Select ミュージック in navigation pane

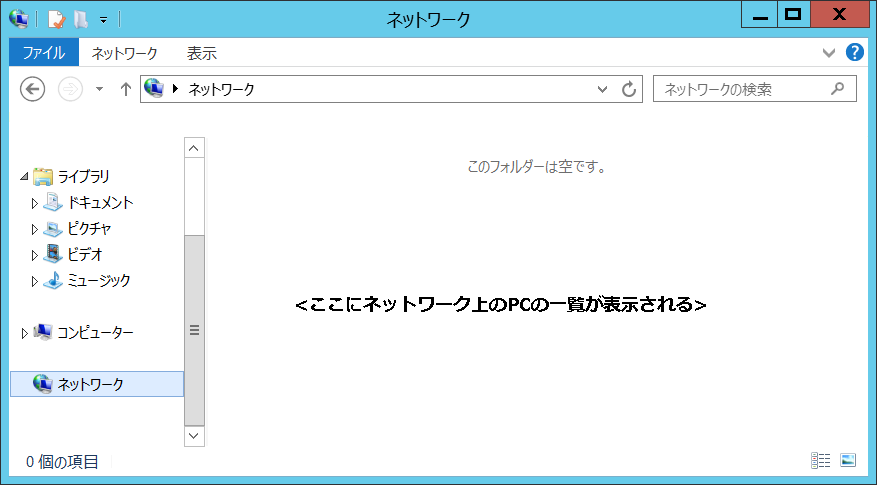click(x=98, y=280)
